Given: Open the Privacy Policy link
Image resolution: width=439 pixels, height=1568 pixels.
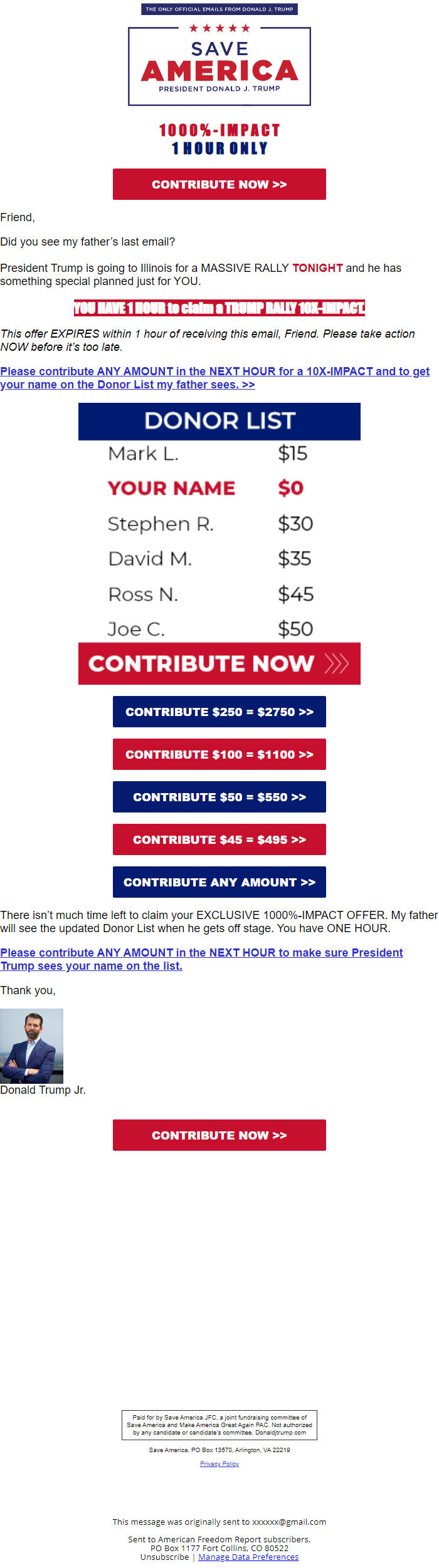Looking at the screenshot, I should pyautogui.click(x=219, y=1464).
